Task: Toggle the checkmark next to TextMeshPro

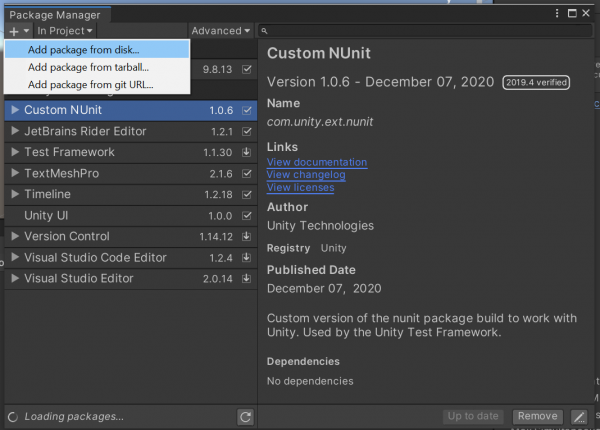Action: pos(246,173)
